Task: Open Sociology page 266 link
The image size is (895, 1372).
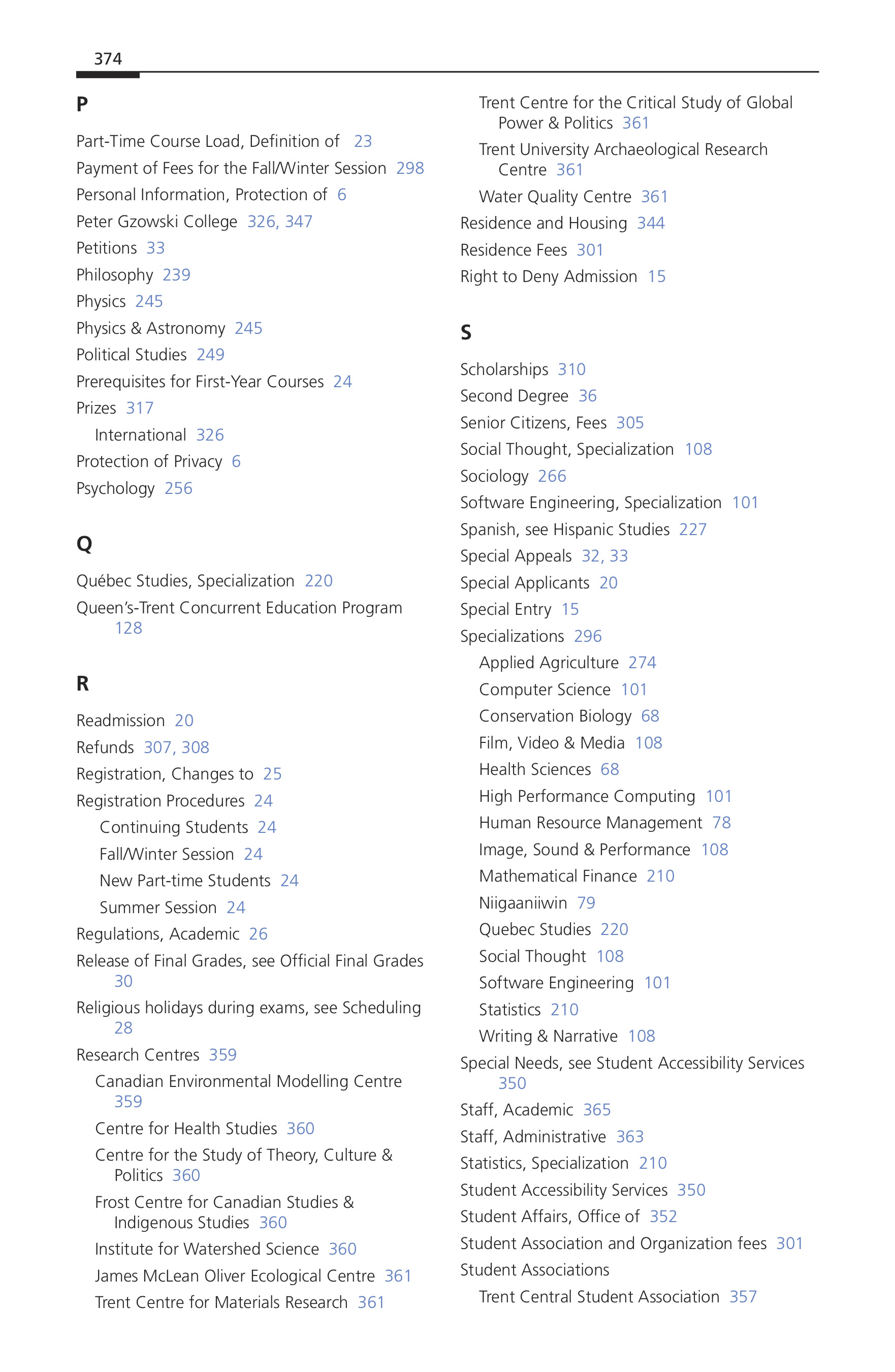Action: (552, 477)
